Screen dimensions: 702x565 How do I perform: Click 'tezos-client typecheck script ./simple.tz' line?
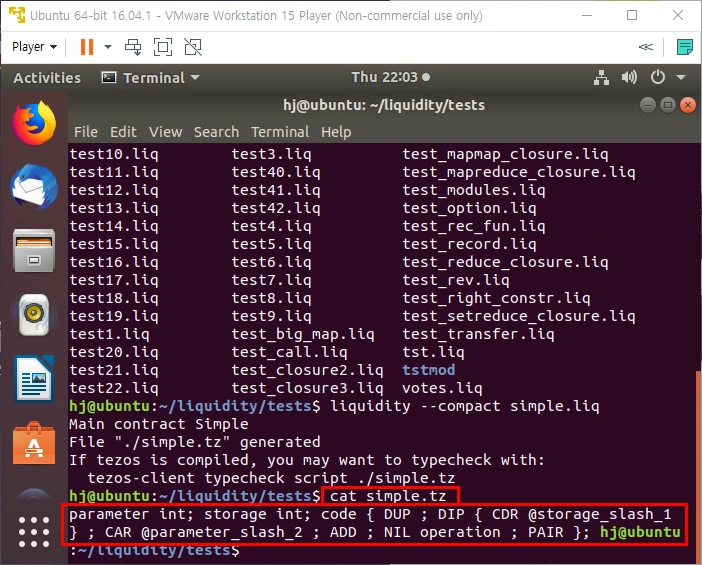[271, 478]
